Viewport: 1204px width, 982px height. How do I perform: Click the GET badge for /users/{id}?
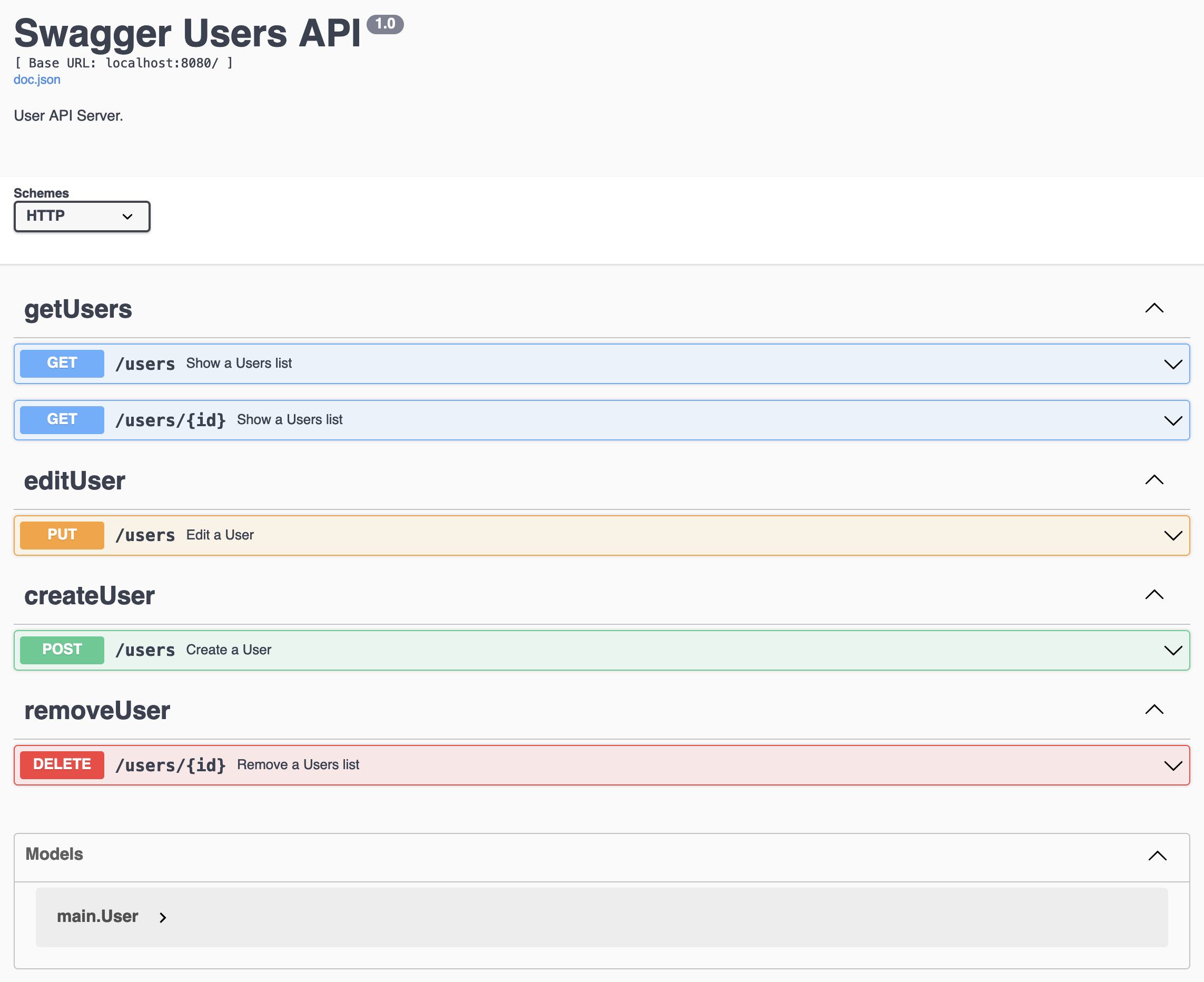click(x=62, y=420)
